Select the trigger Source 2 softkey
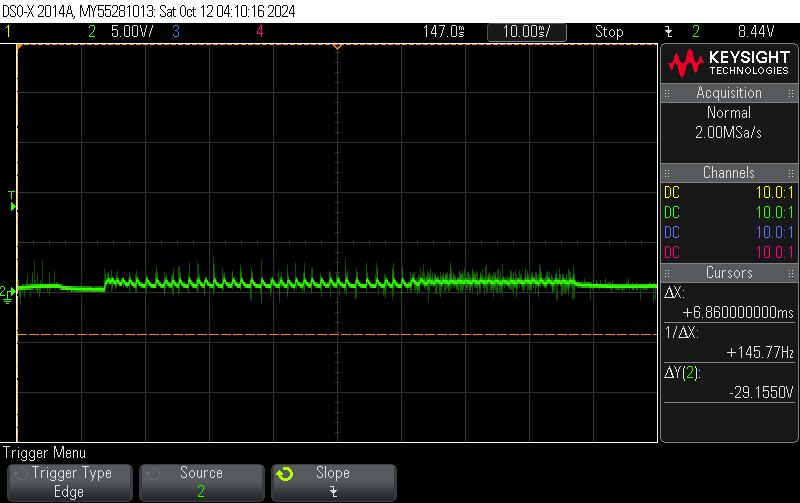 202,482
